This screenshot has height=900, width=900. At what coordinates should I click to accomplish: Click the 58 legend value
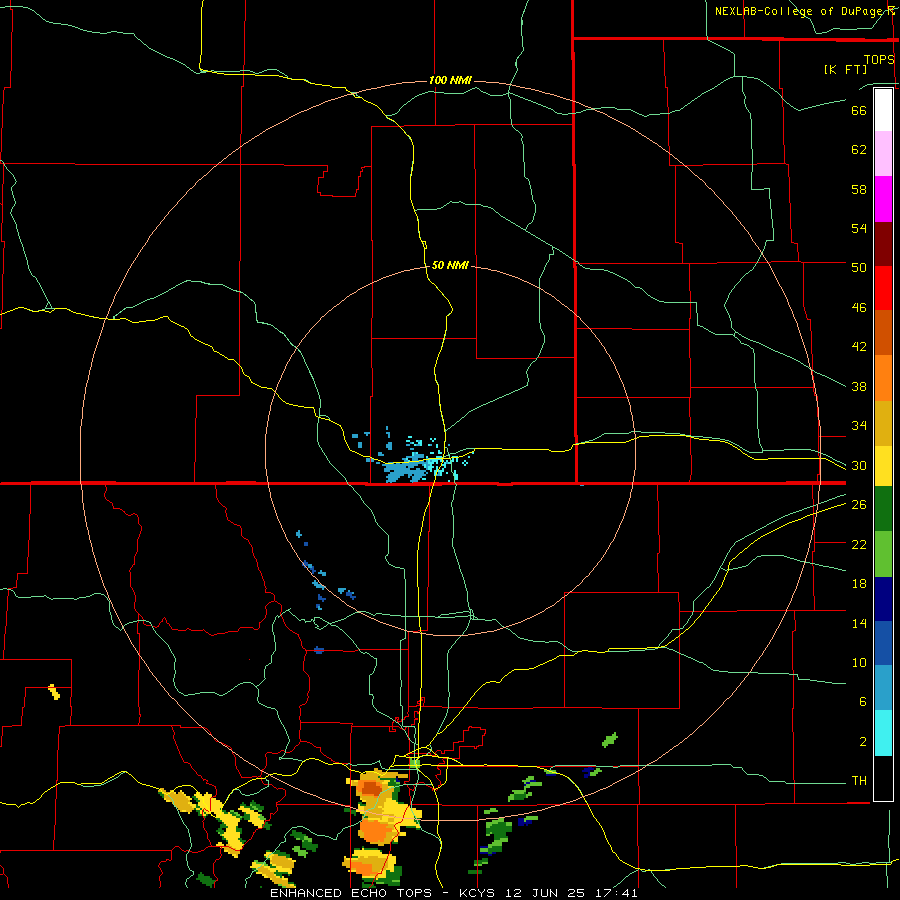[x=859, y=189]
